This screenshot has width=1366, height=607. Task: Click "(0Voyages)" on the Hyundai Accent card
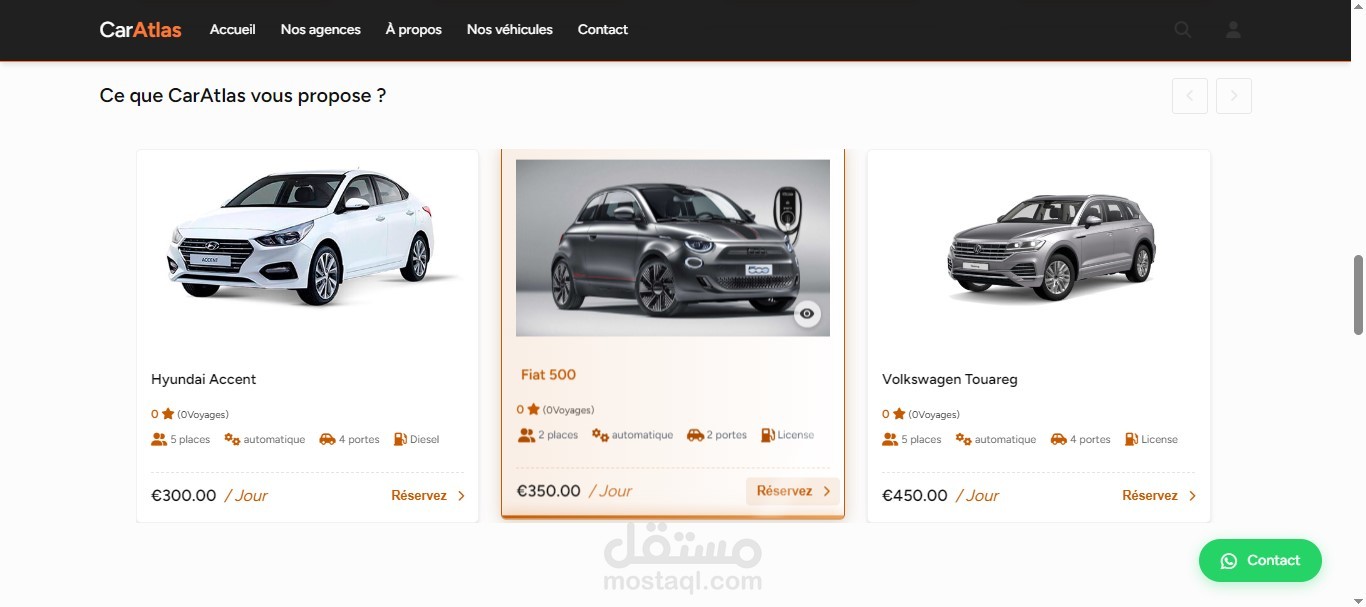pos(203,415)
